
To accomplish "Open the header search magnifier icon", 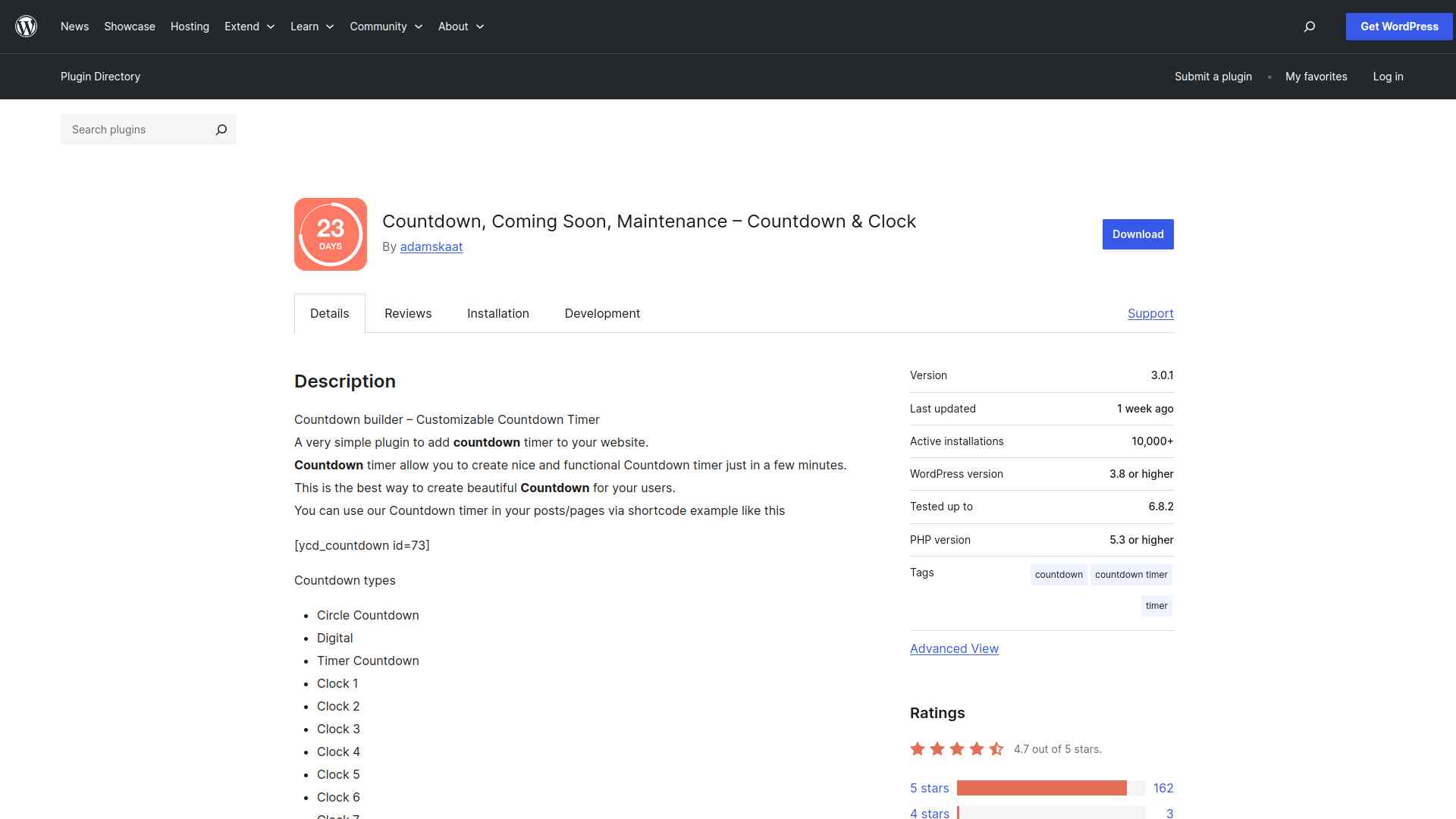I will [x=1309, y=27].
